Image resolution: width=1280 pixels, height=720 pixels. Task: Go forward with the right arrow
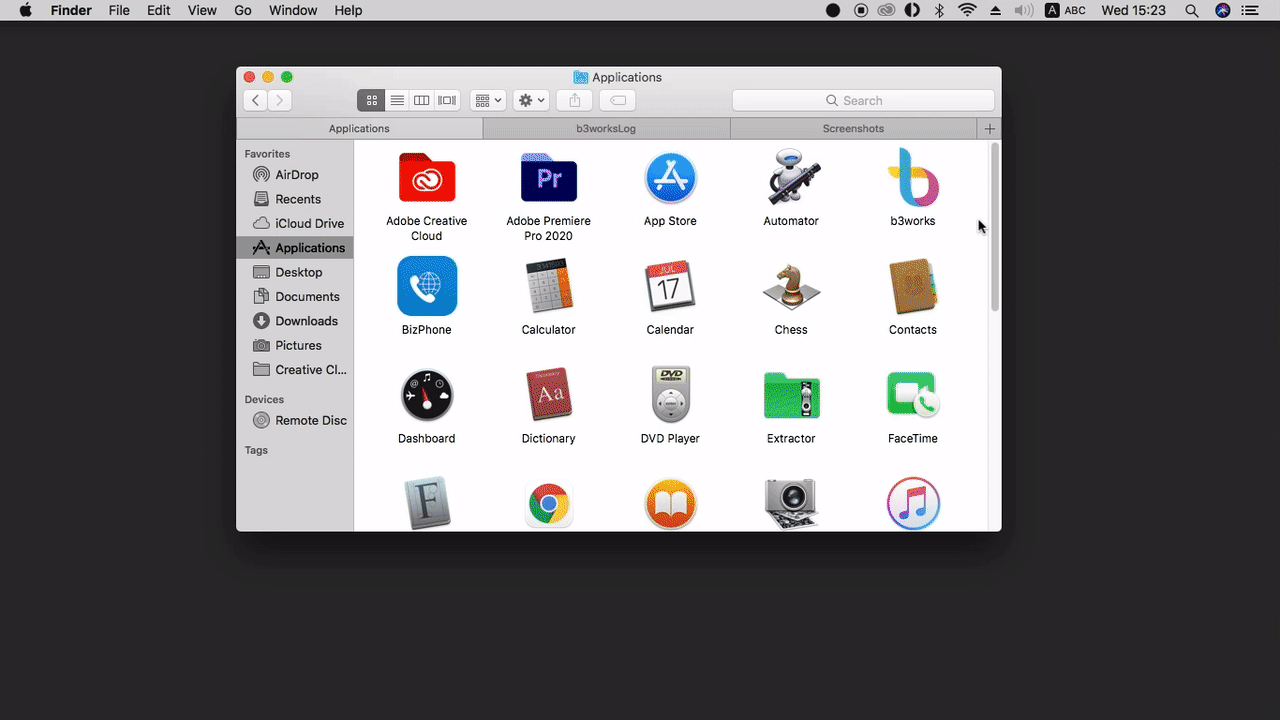[x=280, y=100]
